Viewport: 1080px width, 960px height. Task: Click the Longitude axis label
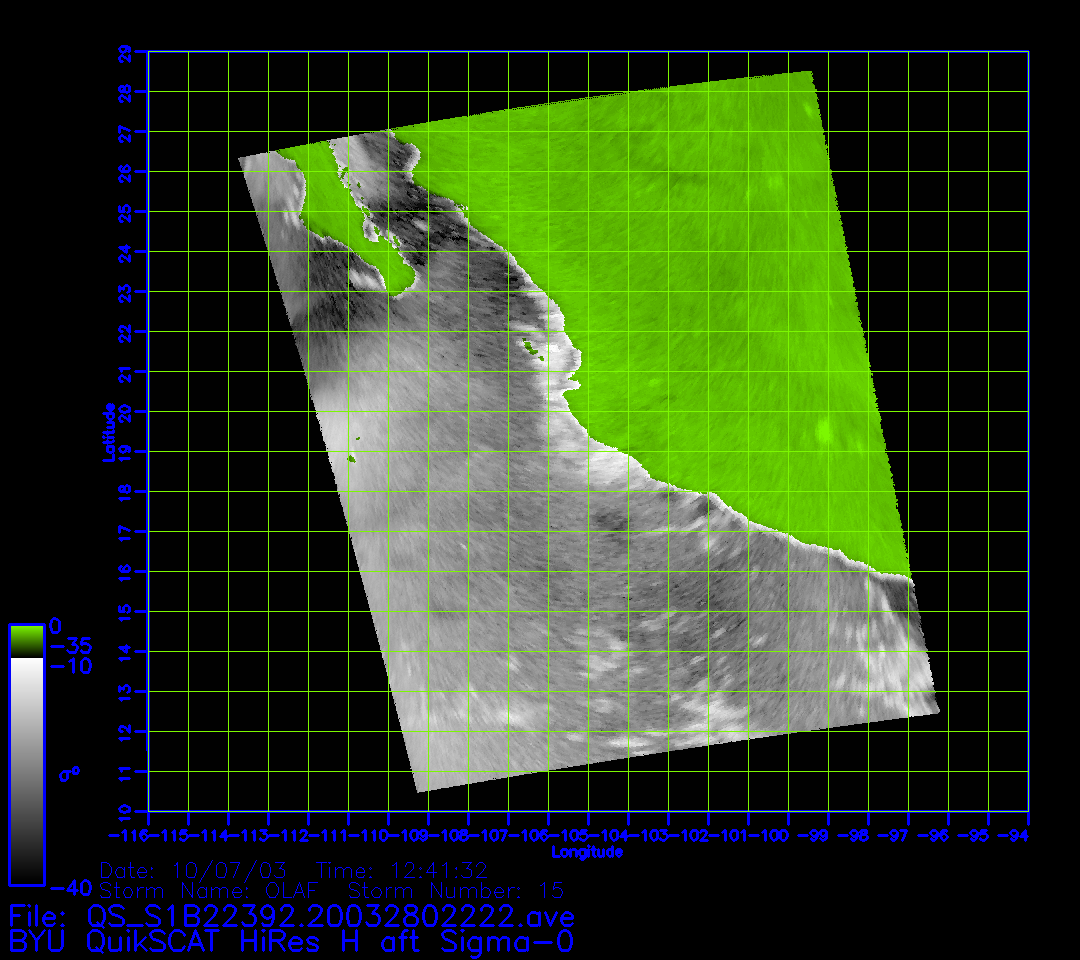tap(588, 852)
